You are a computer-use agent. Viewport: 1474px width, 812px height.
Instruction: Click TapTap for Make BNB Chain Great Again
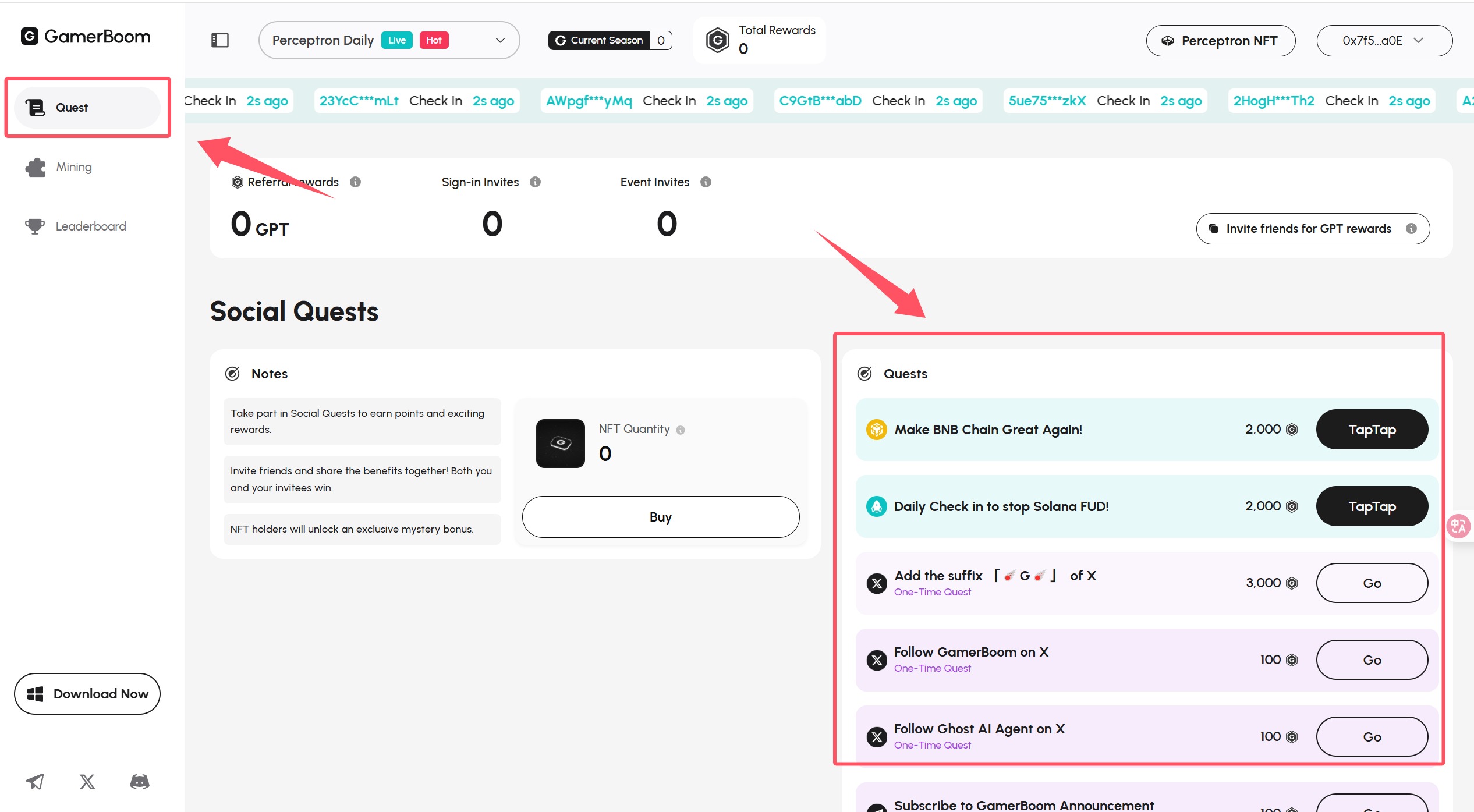[1372, 430]
